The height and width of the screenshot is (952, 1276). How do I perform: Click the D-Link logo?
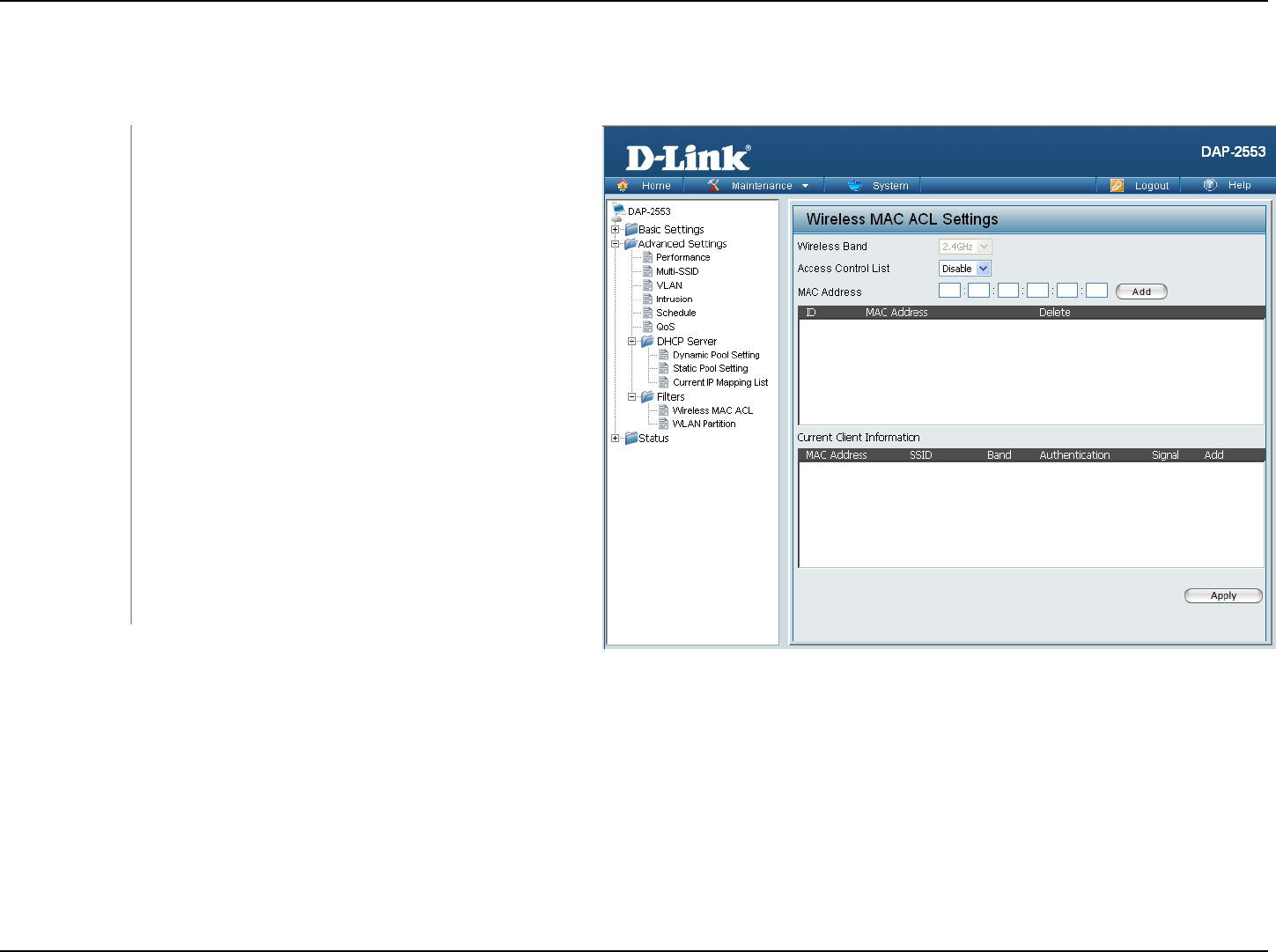pyautogui.click(x=688, y=158)
